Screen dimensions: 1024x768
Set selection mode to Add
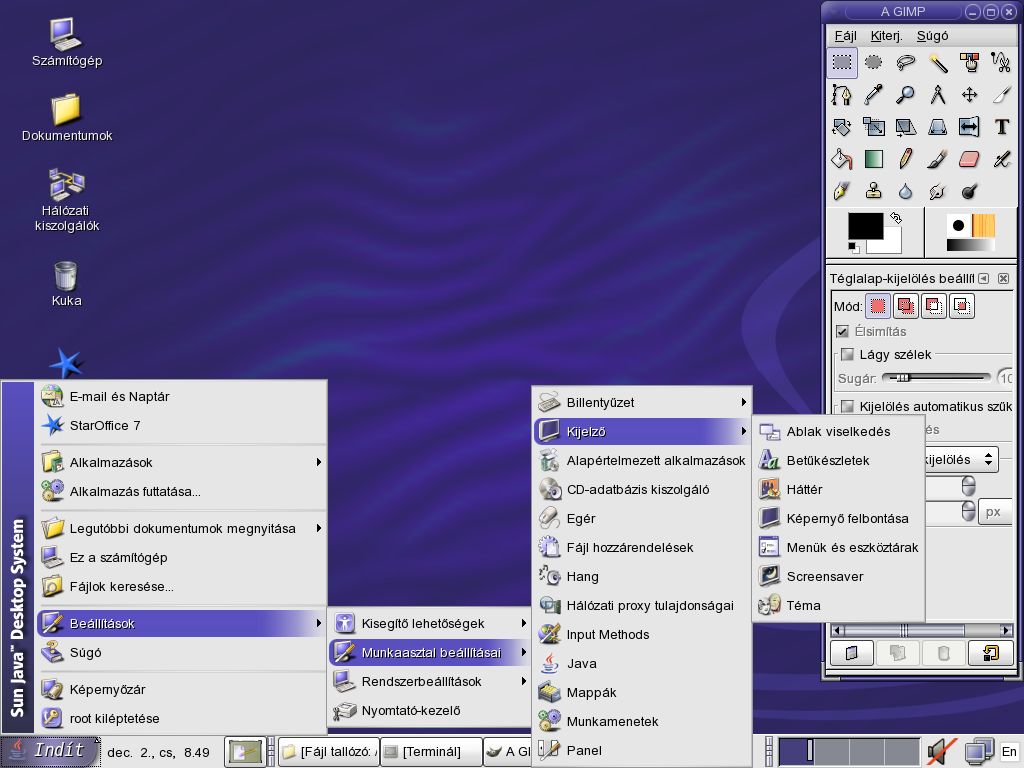[906, 306]
